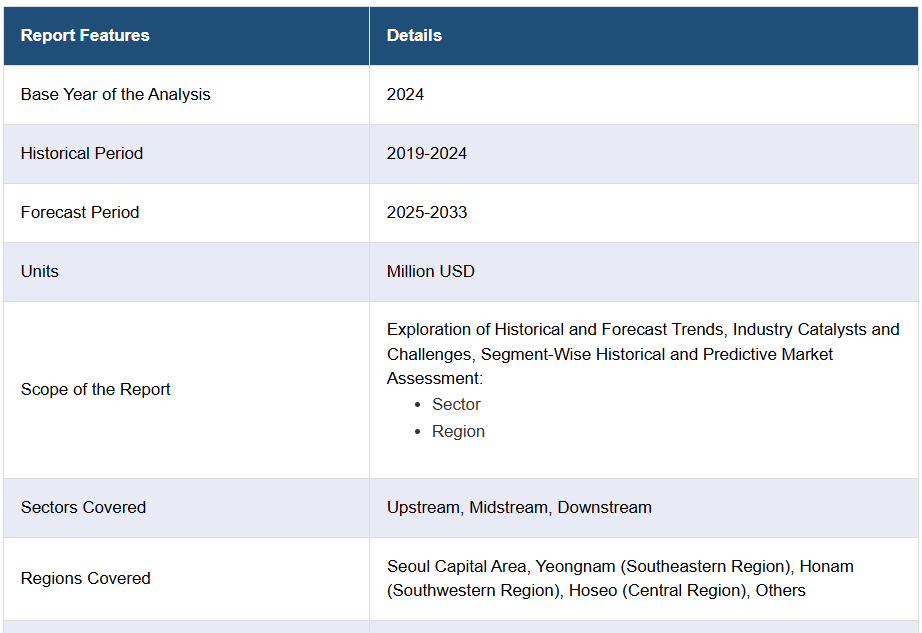The width and height of the screenshot is (922, 633).
Task: Click the word "Upstream" in Sectors Covered
Action: (424, 507)
